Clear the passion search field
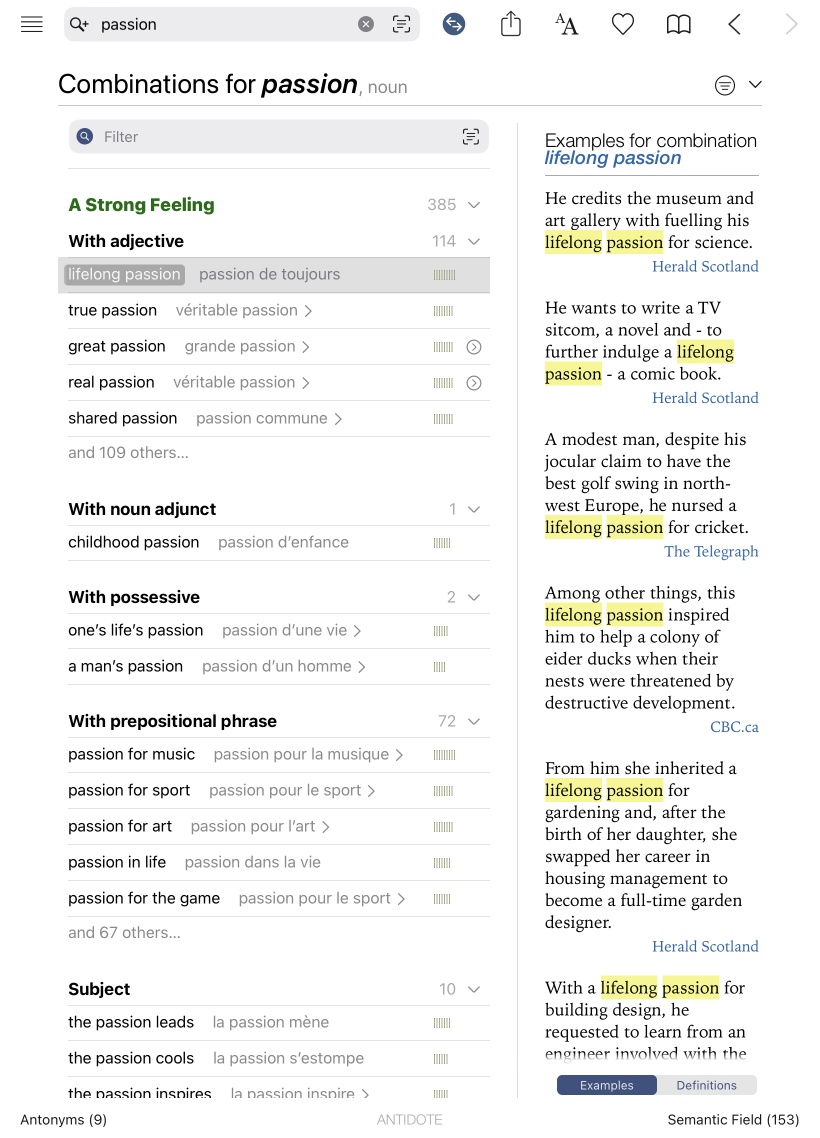Image resolution: width=820 pixels, height=1138 pixels. click(366, 25)
